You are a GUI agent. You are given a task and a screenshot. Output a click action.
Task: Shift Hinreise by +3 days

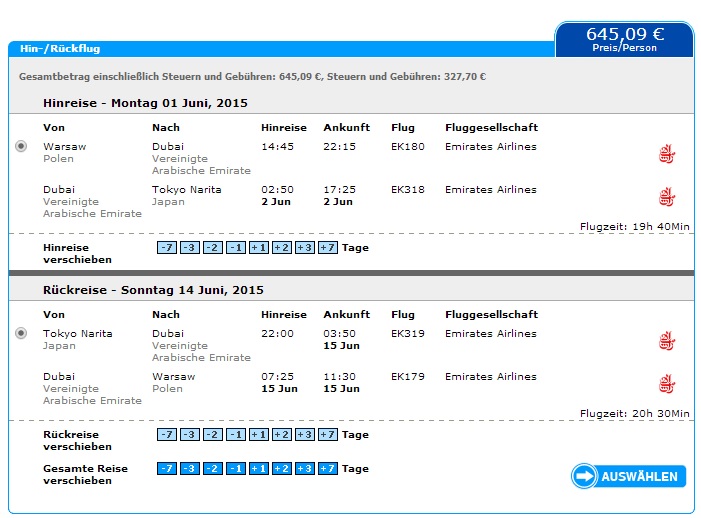pyautogui.click(x=305, y=248)
